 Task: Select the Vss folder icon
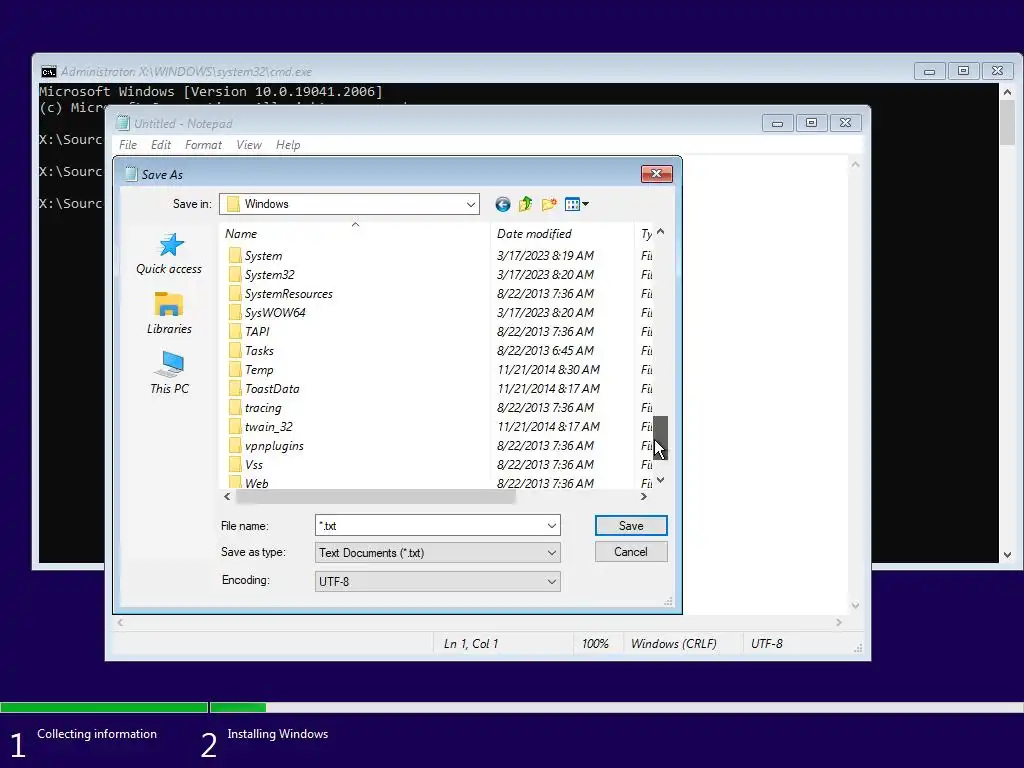point(235,465)
